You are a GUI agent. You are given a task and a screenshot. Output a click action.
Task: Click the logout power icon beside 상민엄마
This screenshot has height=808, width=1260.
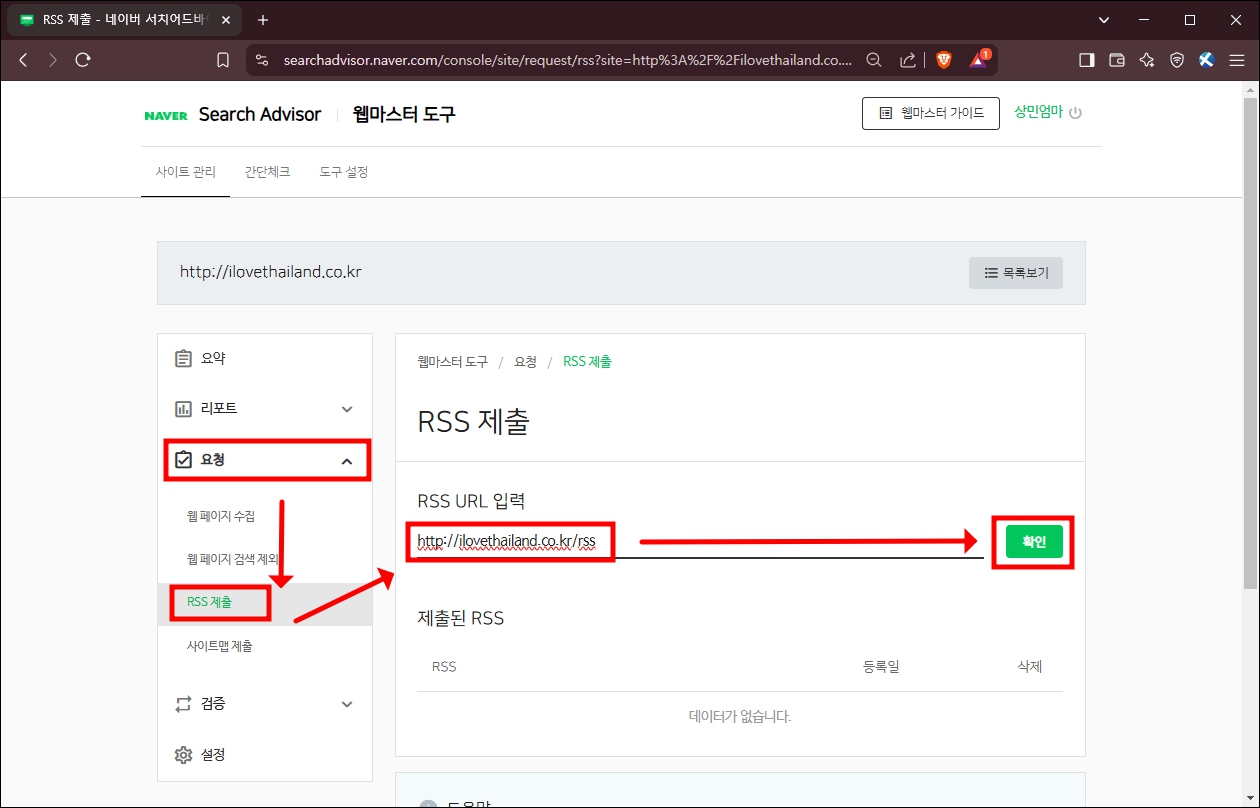click(1076, 113)
